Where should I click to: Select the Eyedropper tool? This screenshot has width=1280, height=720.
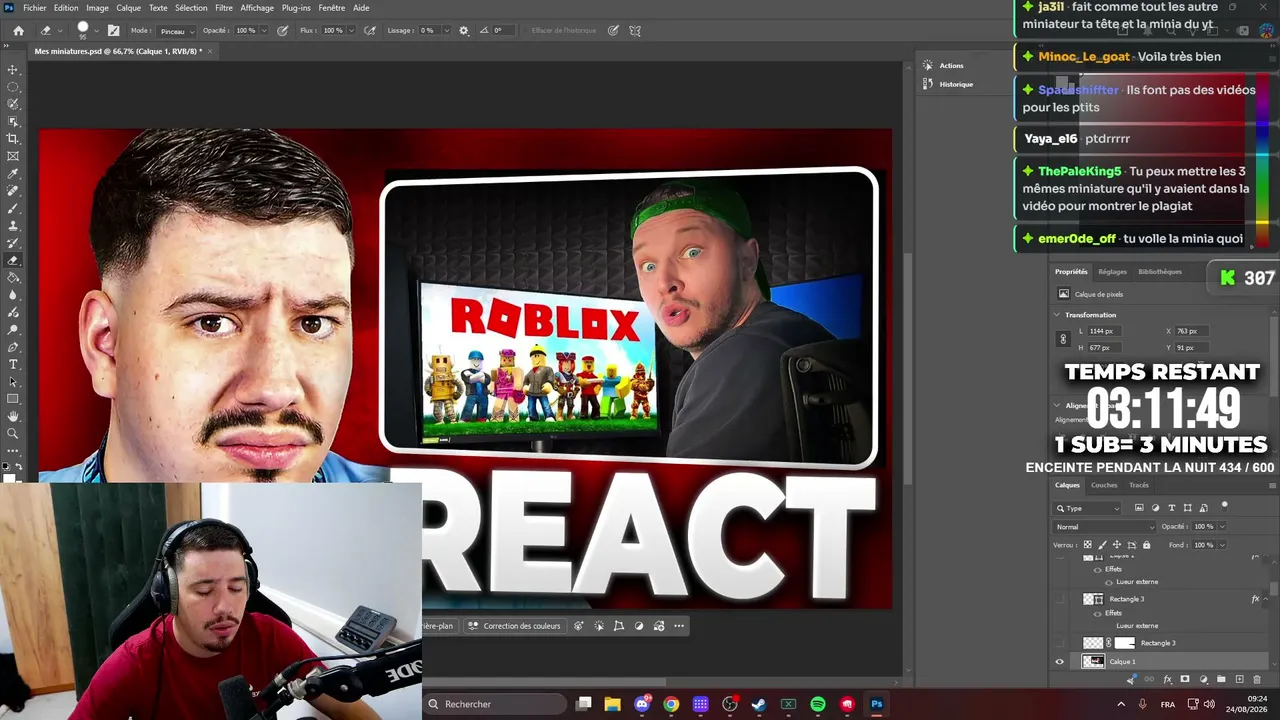[13, 174]
